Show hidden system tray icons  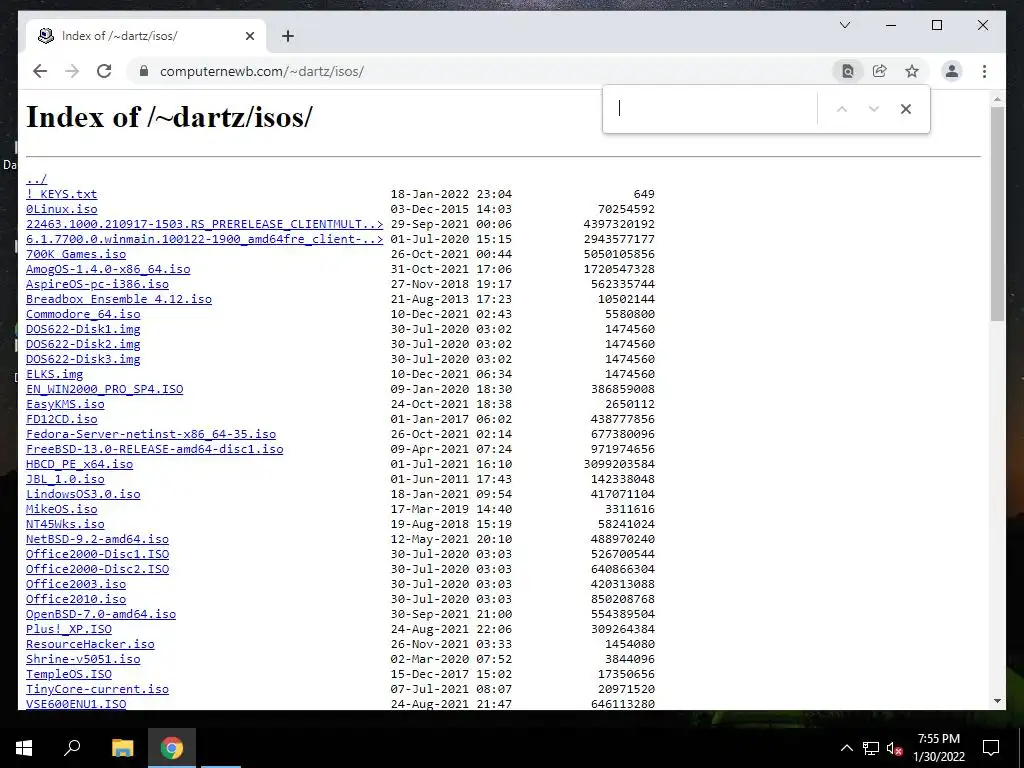pyautogui.click(x=846, y=748)
